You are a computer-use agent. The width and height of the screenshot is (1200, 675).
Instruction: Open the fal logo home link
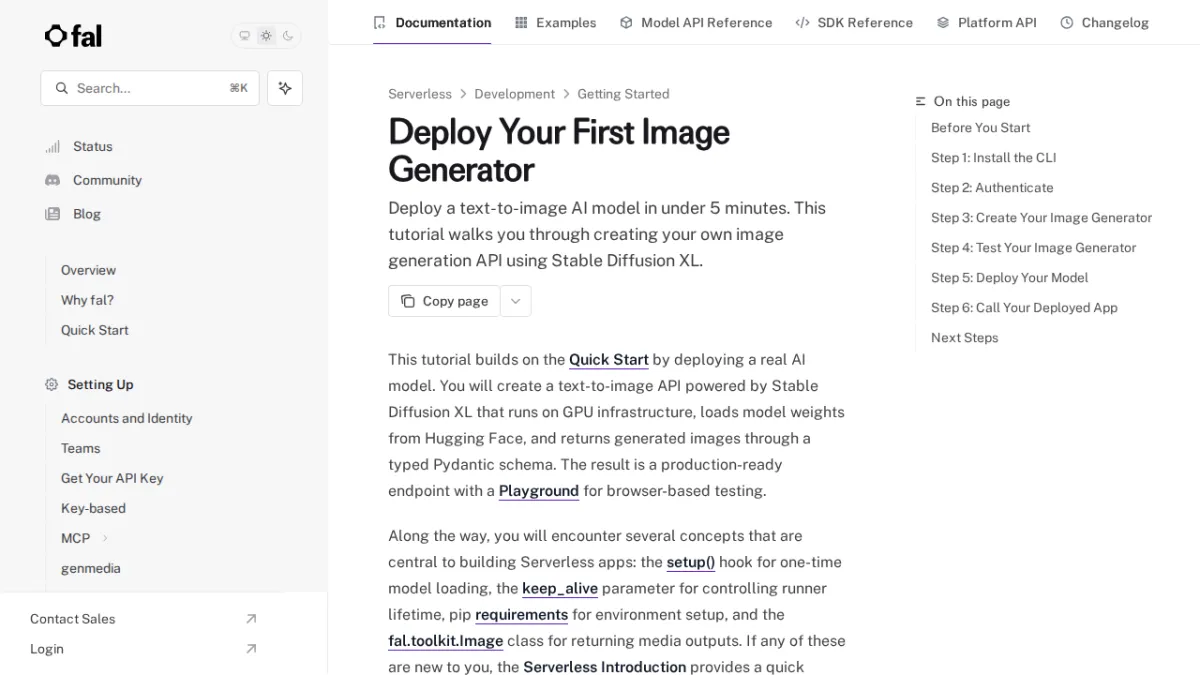click(x=73, y=36)
